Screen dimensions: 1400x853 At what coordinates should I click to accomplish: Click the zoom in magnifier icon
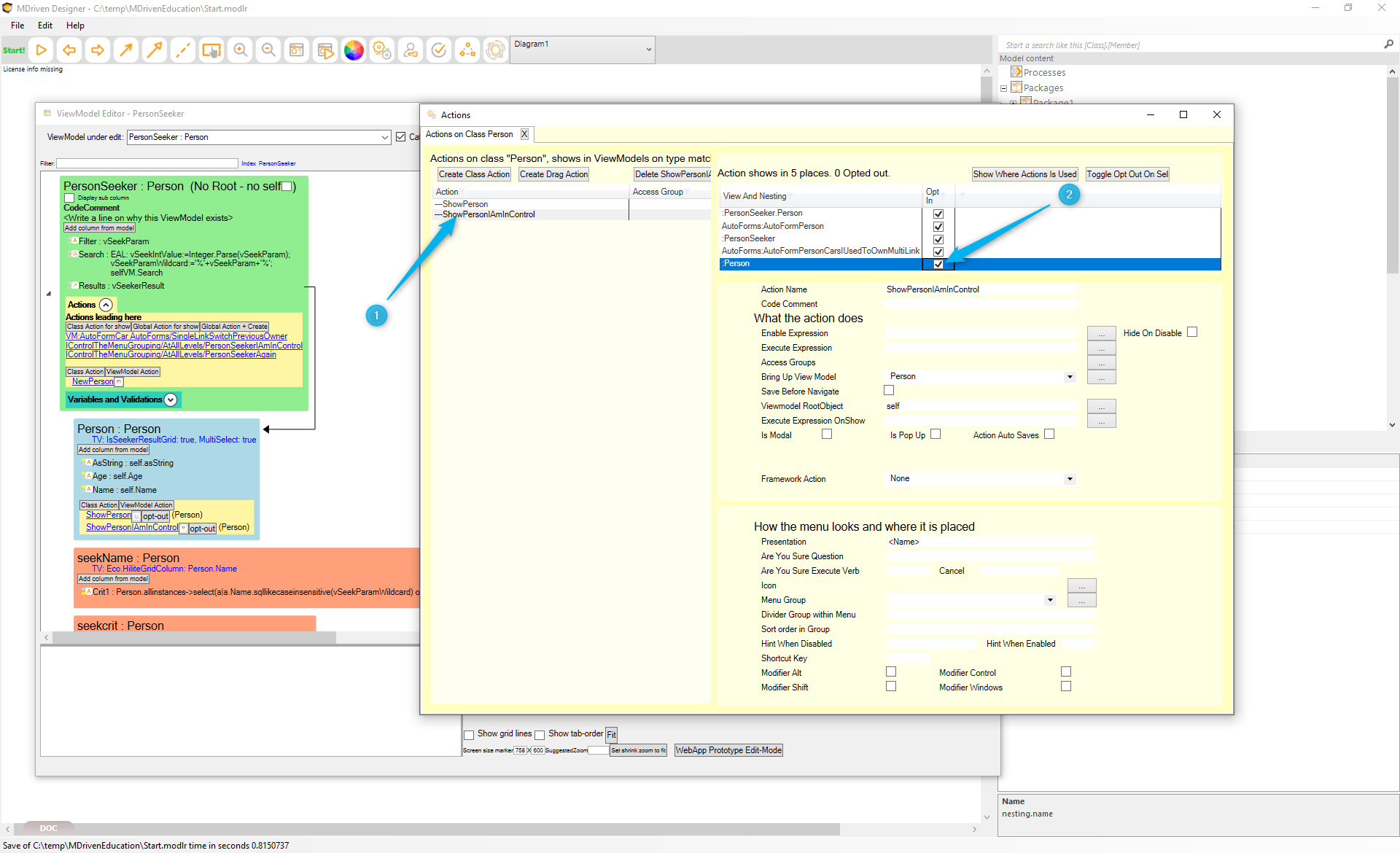coord(240,50)
